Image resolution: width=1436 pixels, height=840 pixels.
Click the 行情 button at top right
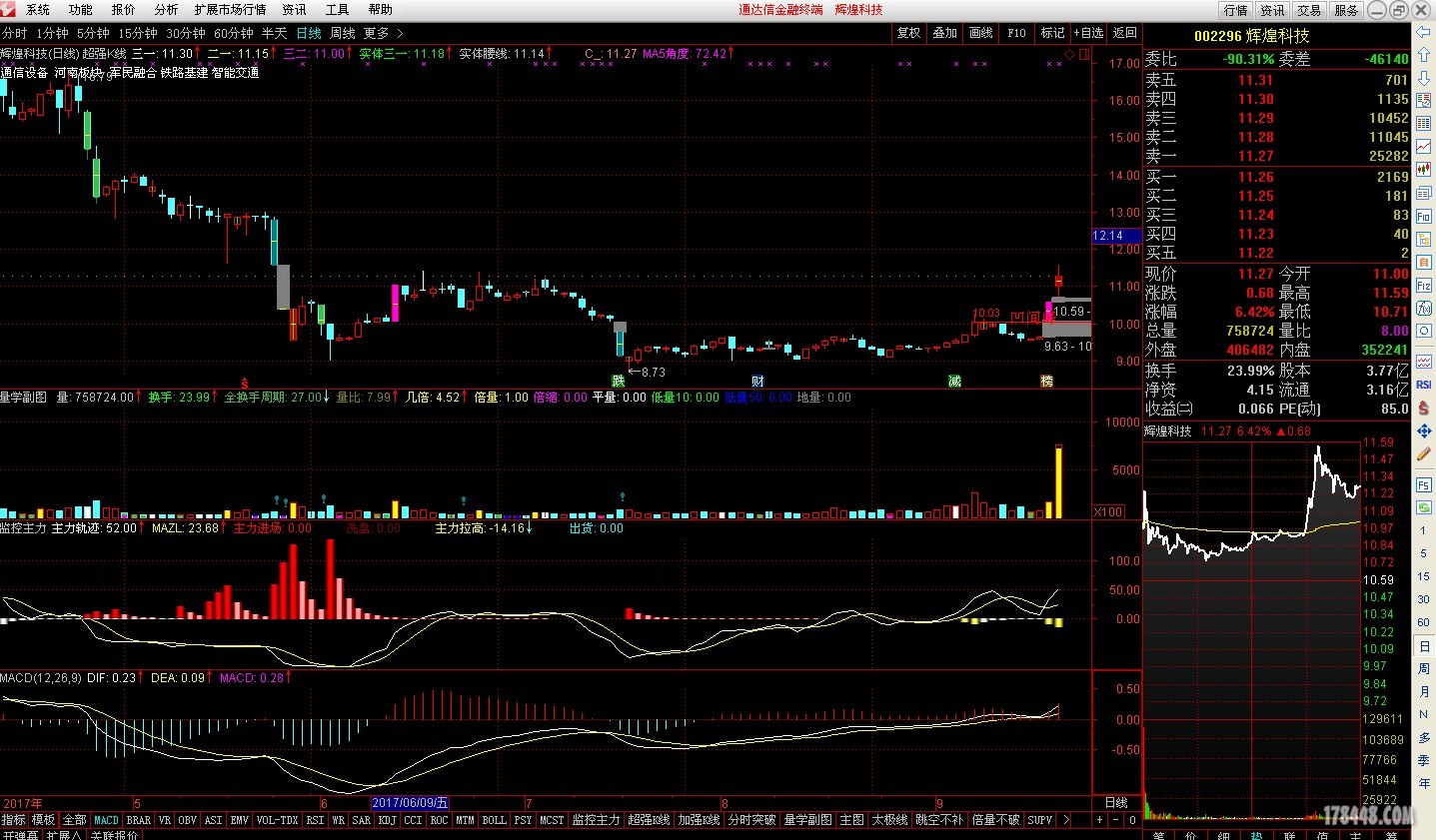pyautogui.click(x=1236, y=10)
